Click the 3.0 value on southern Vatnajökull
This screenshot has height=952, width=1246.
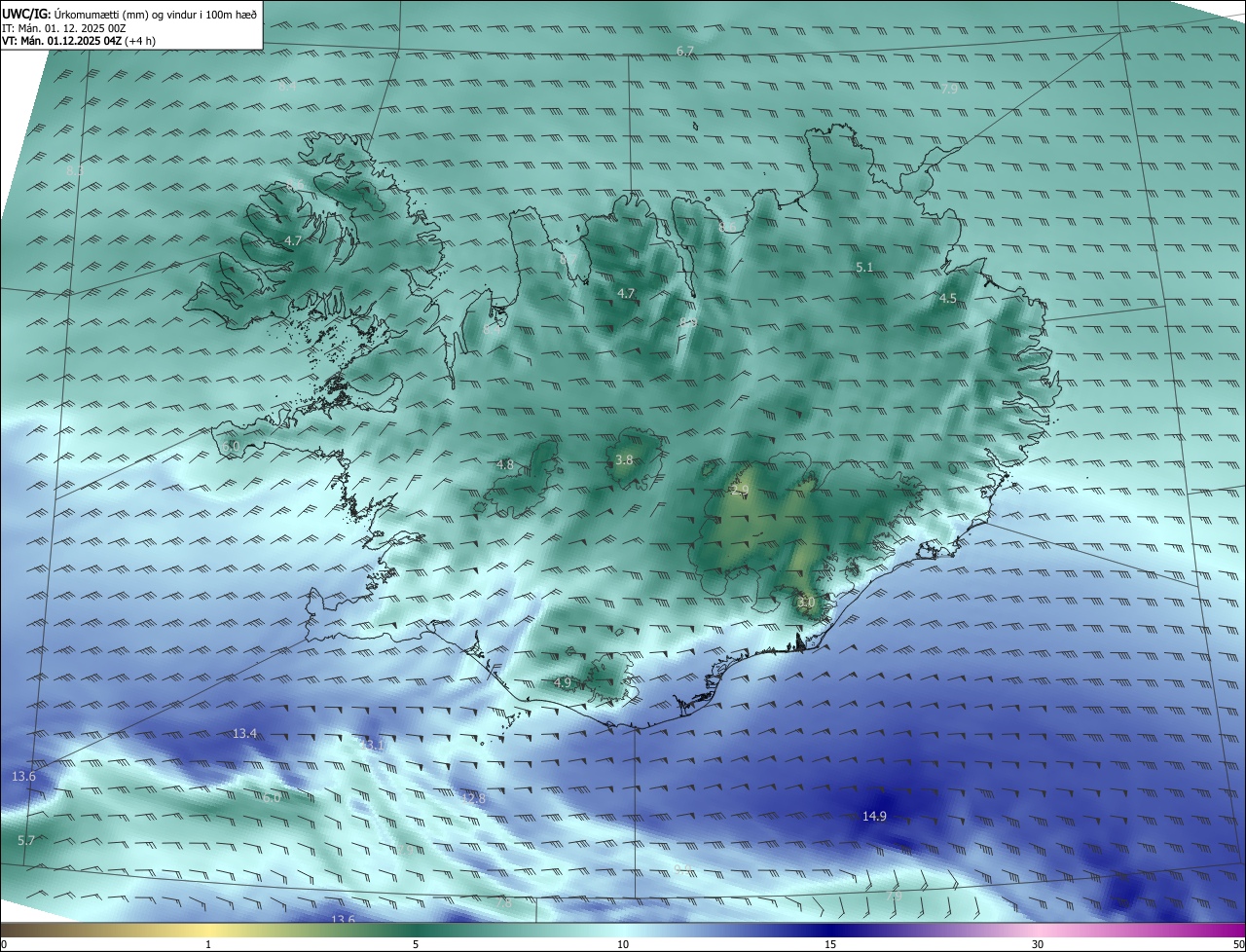click(806, 603)
